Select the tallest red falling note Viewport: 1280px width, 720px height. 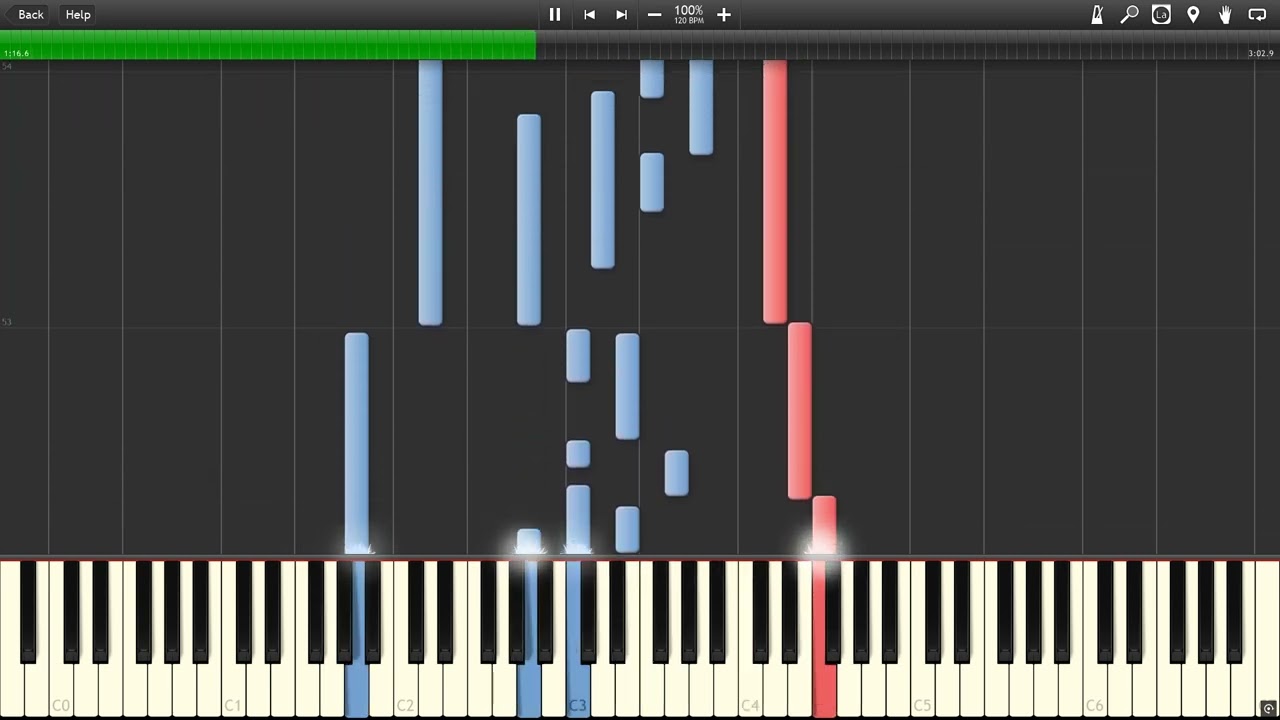click(775, 191)
